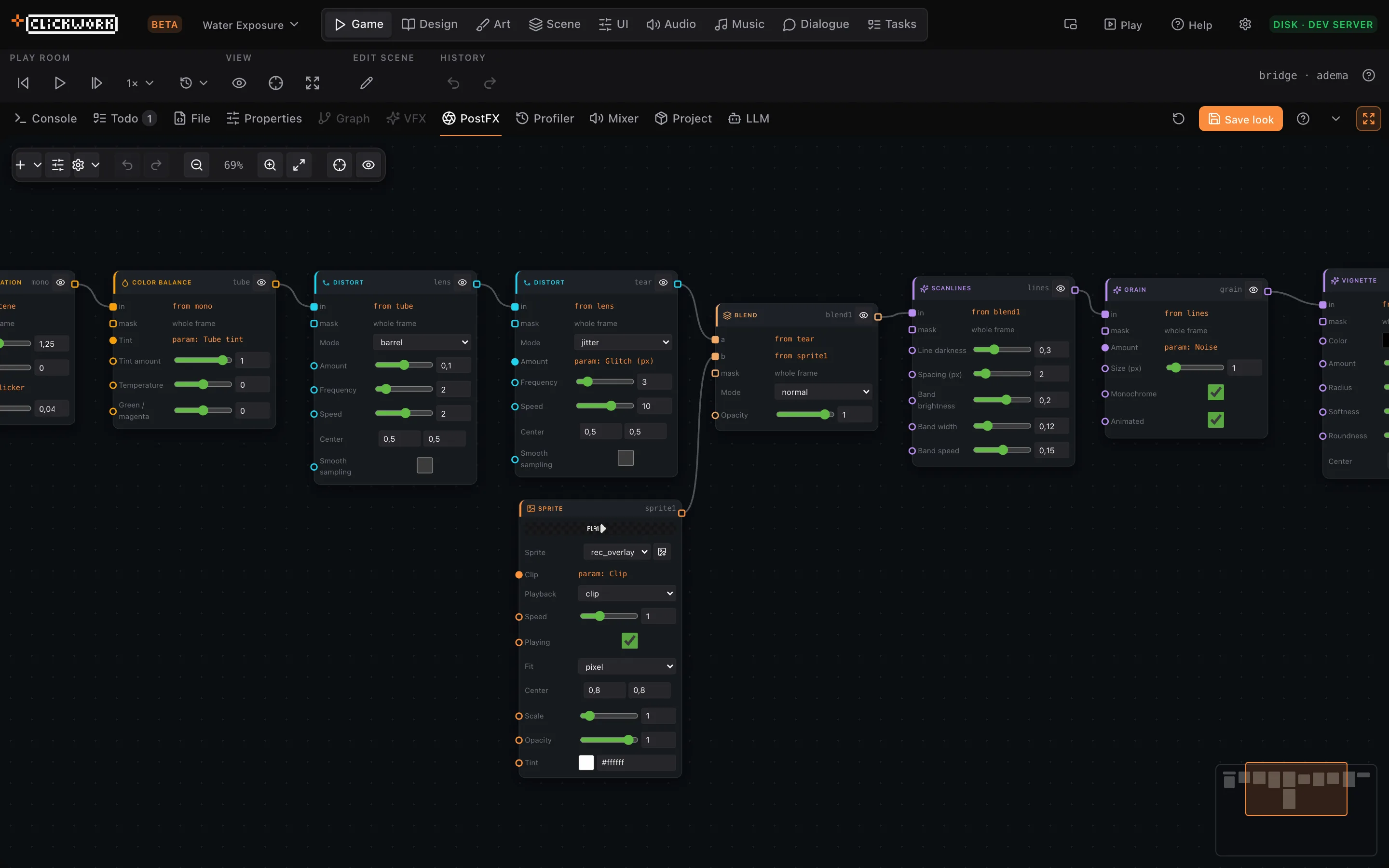Browse sprite image icon beside rec_overlay

pyautogui.click(x=662, y=552)
